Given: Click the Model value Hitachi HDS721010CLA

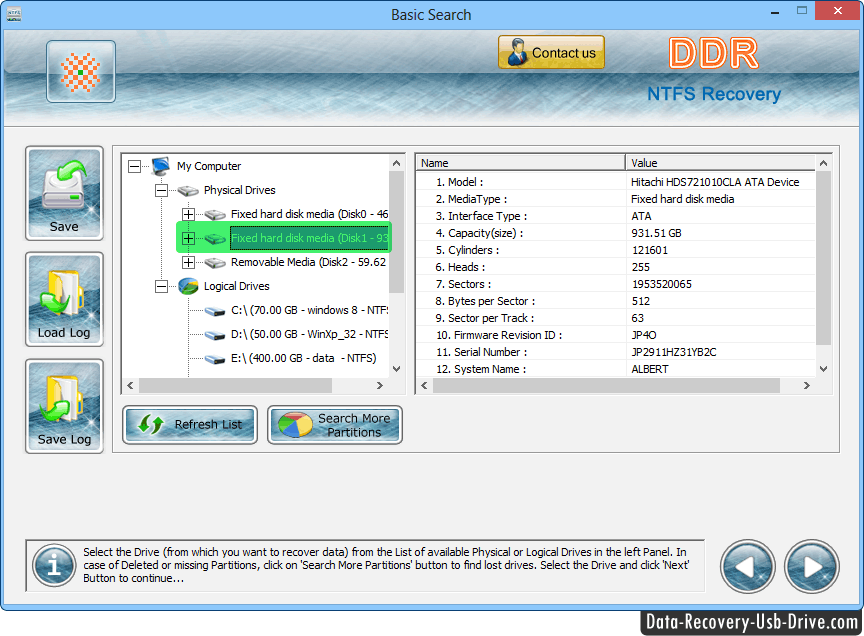Looking at the screenshot, I should coord(715,182).
